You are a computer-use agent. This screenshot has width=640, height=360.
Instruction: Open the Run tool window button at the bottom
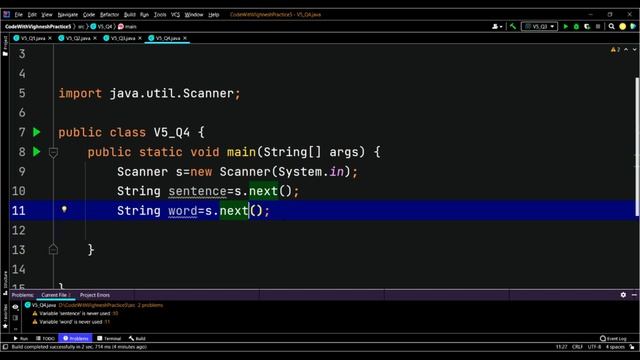coord(20,338)
